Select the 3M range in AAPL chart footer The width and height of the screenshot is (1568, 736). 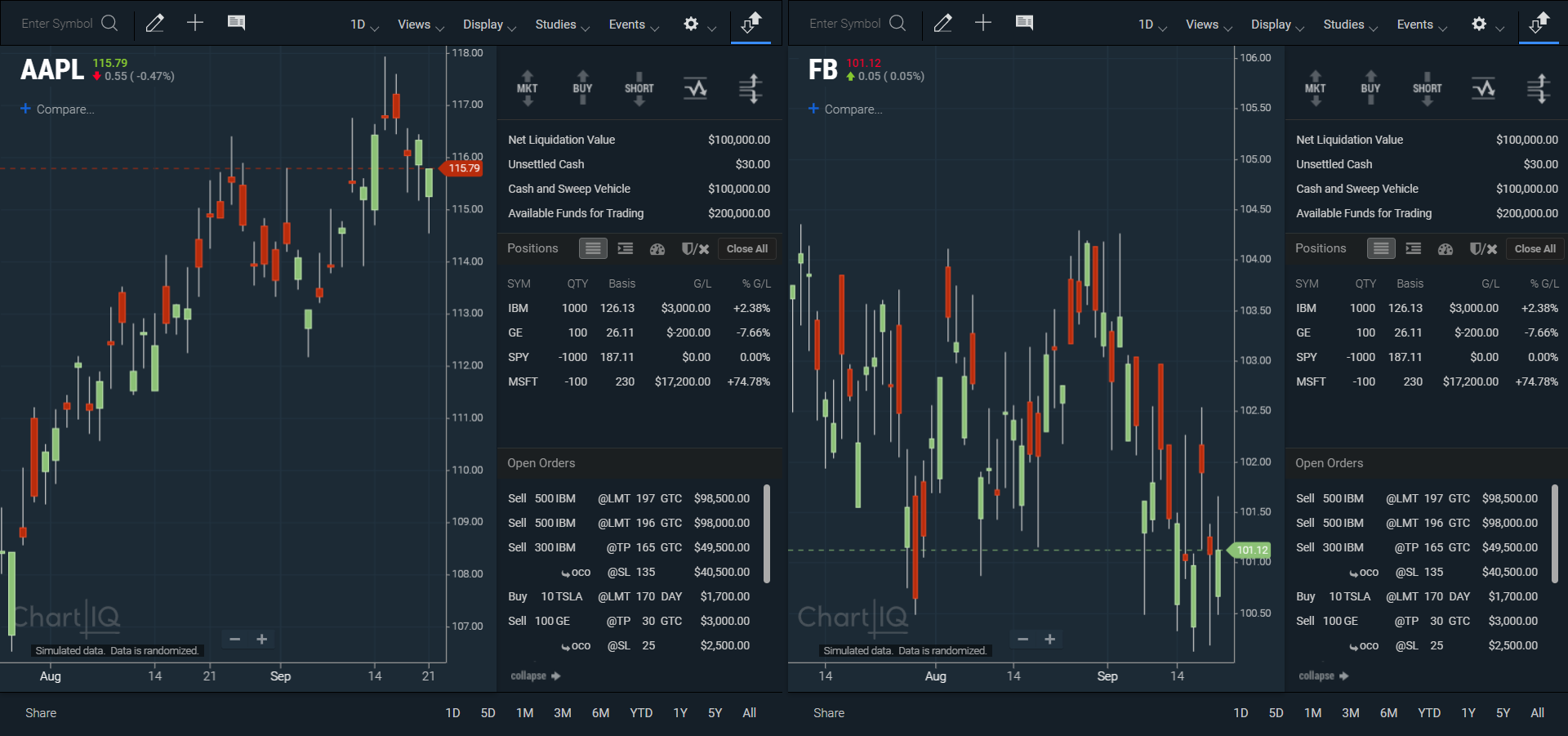(562, 713)
